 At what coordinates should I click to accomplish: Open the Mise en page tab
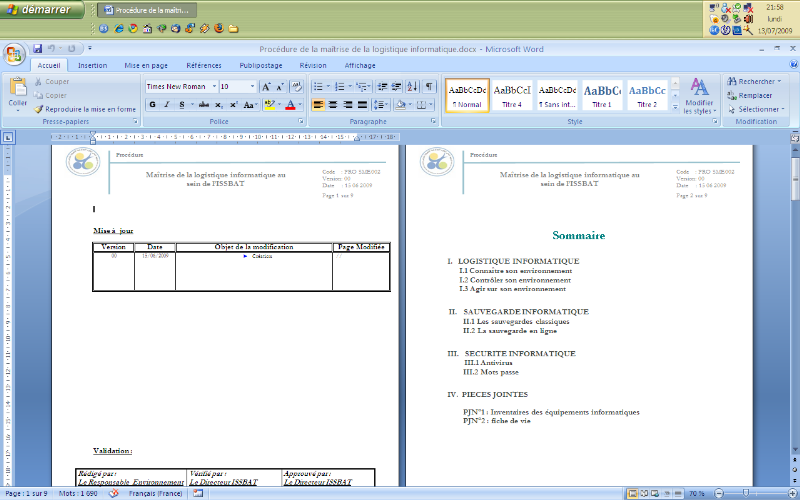click(146, 65)
